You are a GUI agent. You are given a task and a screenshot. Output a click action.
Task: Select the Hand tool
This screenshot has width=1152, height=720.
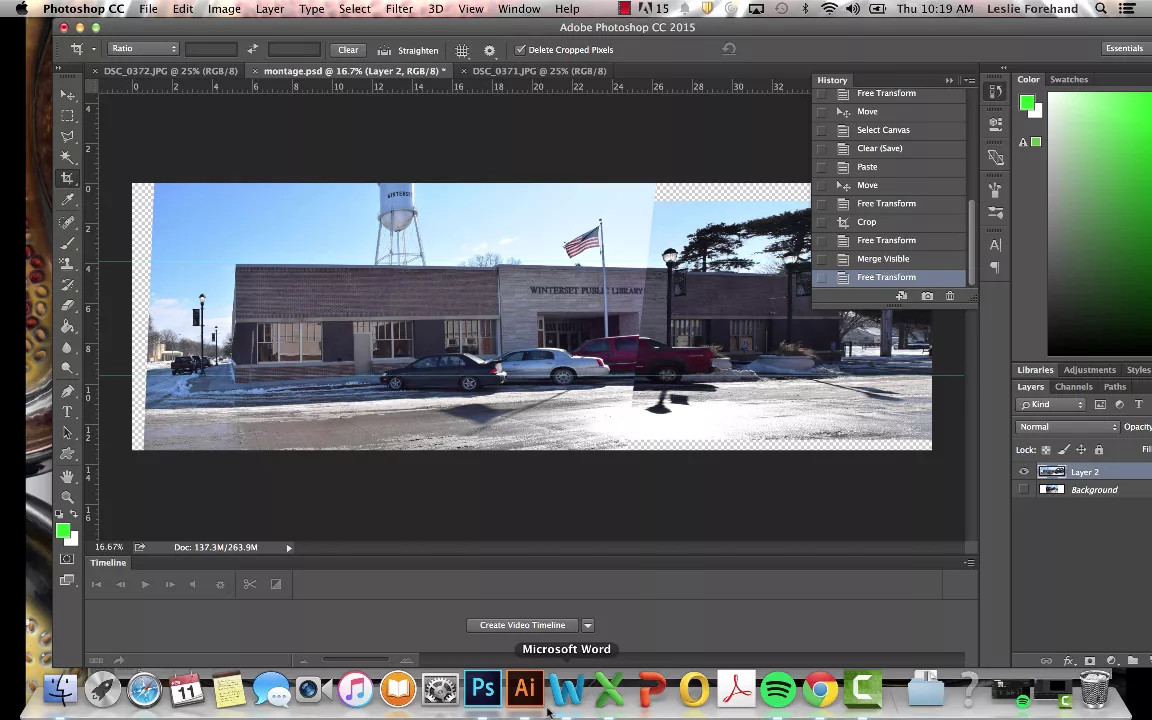point(67,476)
